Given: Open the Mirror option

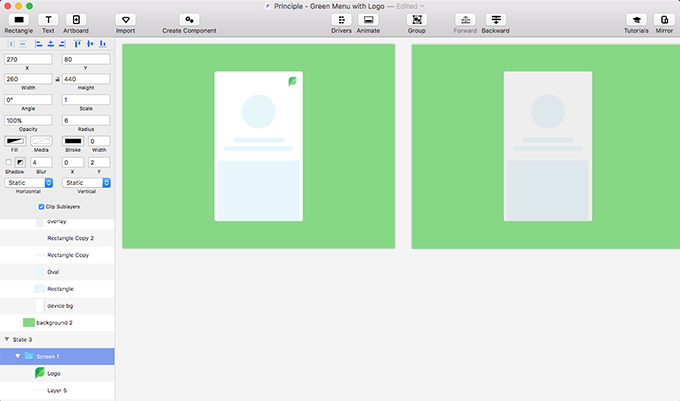Looking at the screenshot, I should click(664, 20).
